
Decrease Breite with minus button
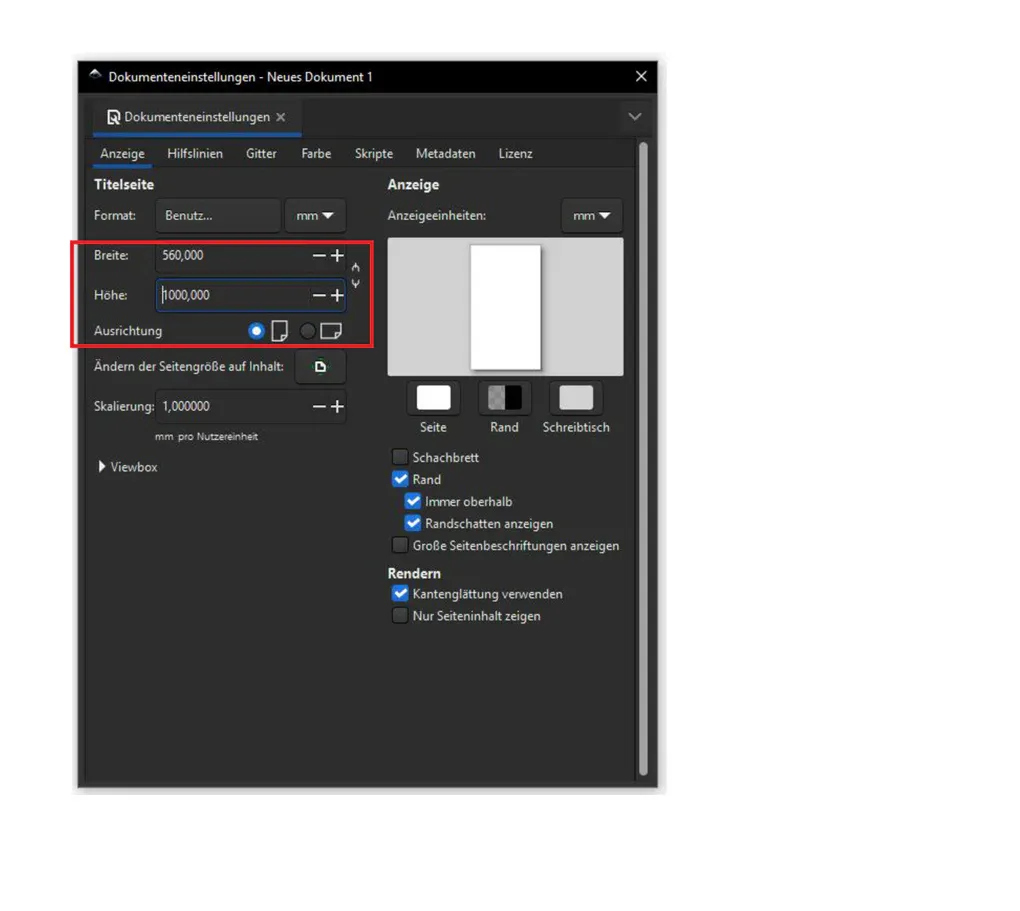click(x=319, y=256)
